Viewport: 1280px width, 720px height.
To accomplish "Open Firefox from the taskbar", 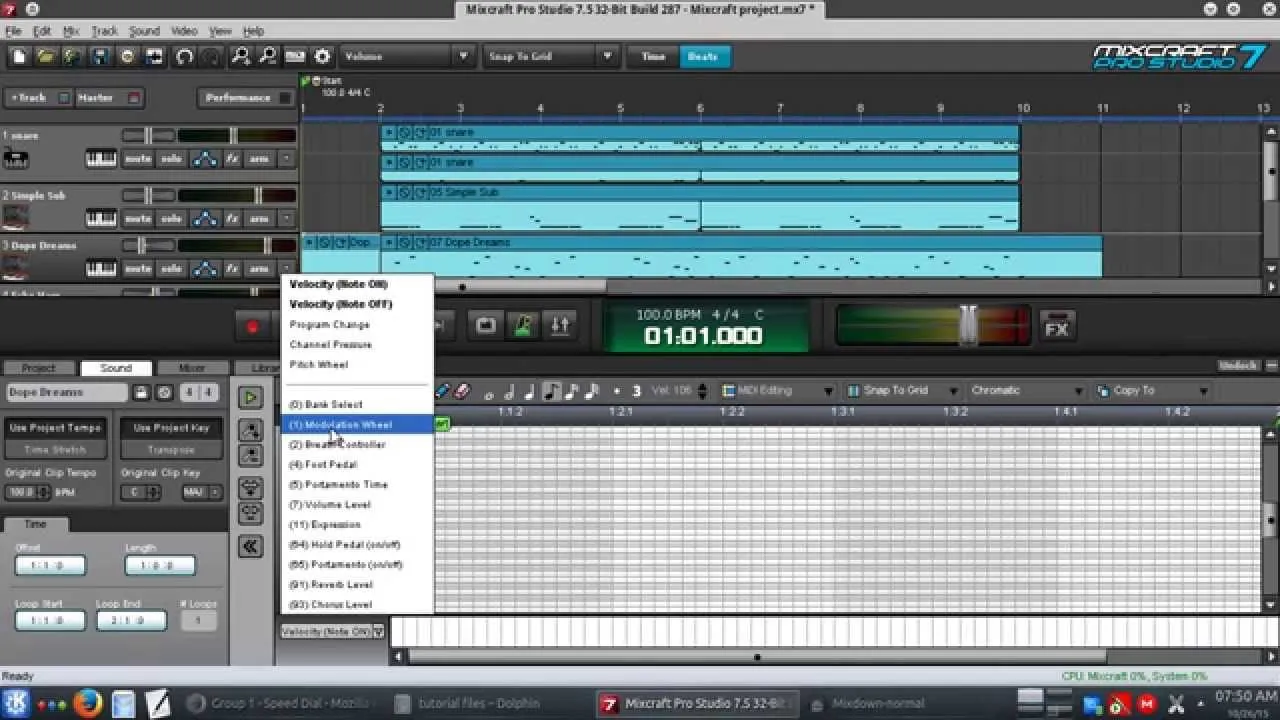I will 87,703.
